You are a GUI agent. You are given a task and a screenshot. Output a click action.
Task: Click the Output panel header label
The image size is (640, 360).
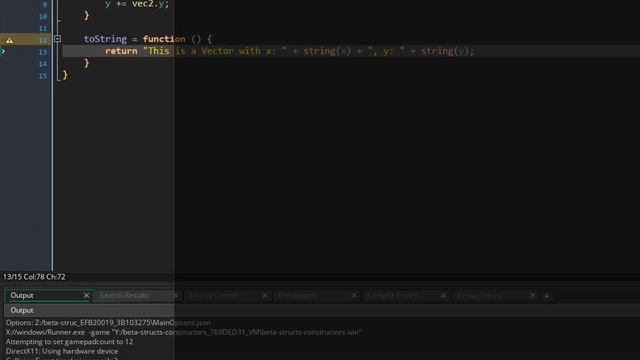tap(22, 310)
